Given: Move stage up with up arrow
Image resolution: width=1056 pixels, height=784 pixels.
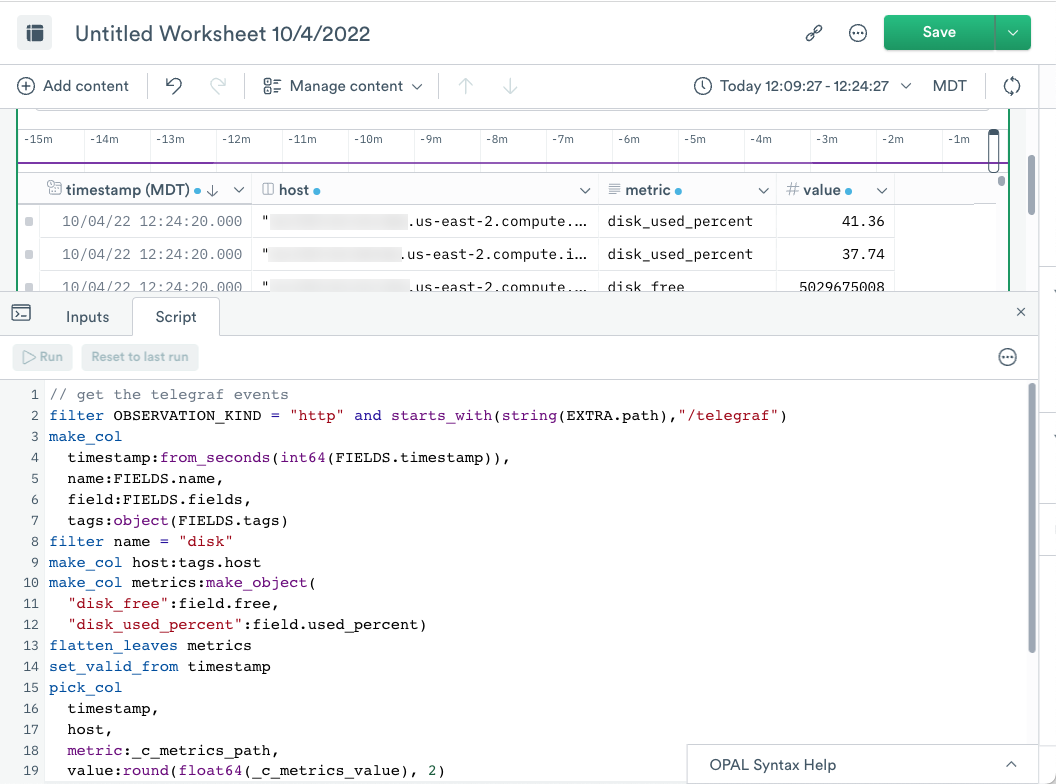Looking at the screenshot, I should coord(465,86).
